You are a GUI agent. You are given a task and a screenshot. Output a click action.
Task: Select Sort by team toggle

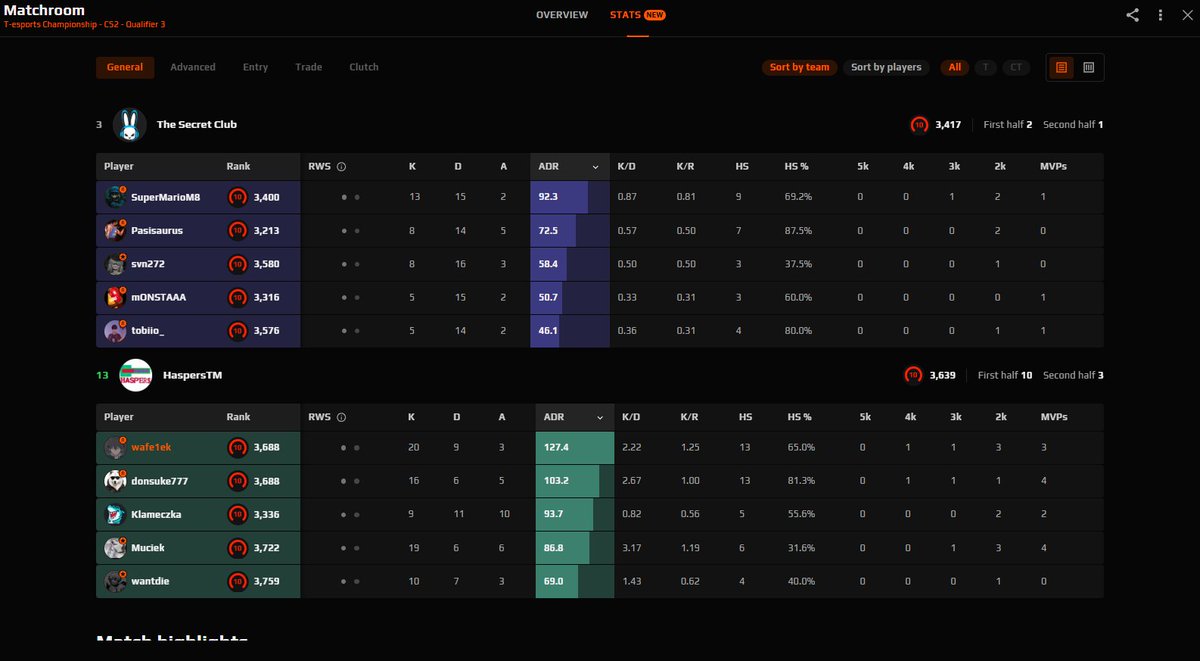click(799, 67)
